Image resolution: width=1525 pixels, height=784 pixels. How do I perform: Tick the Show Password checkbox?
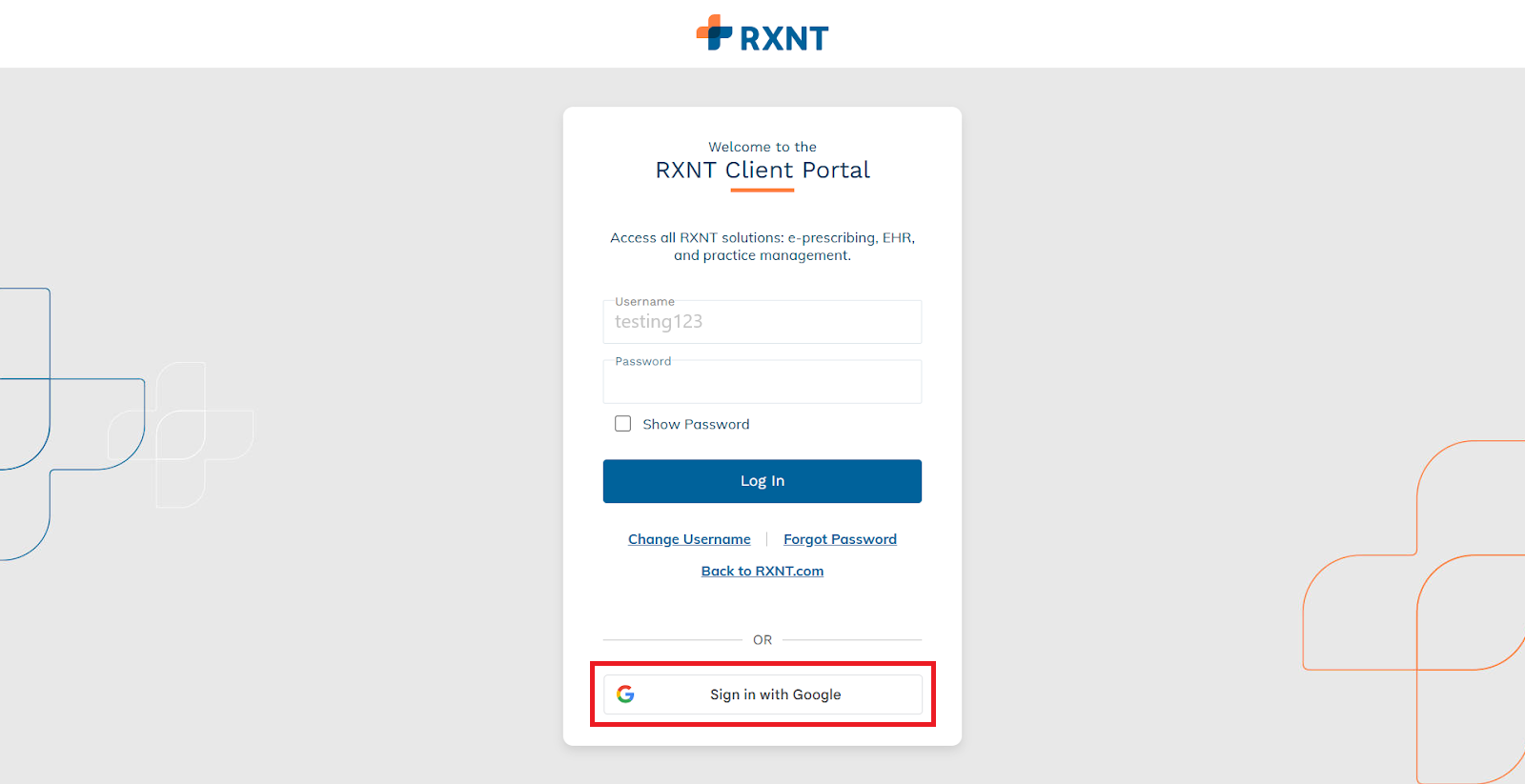pos(623,424)
